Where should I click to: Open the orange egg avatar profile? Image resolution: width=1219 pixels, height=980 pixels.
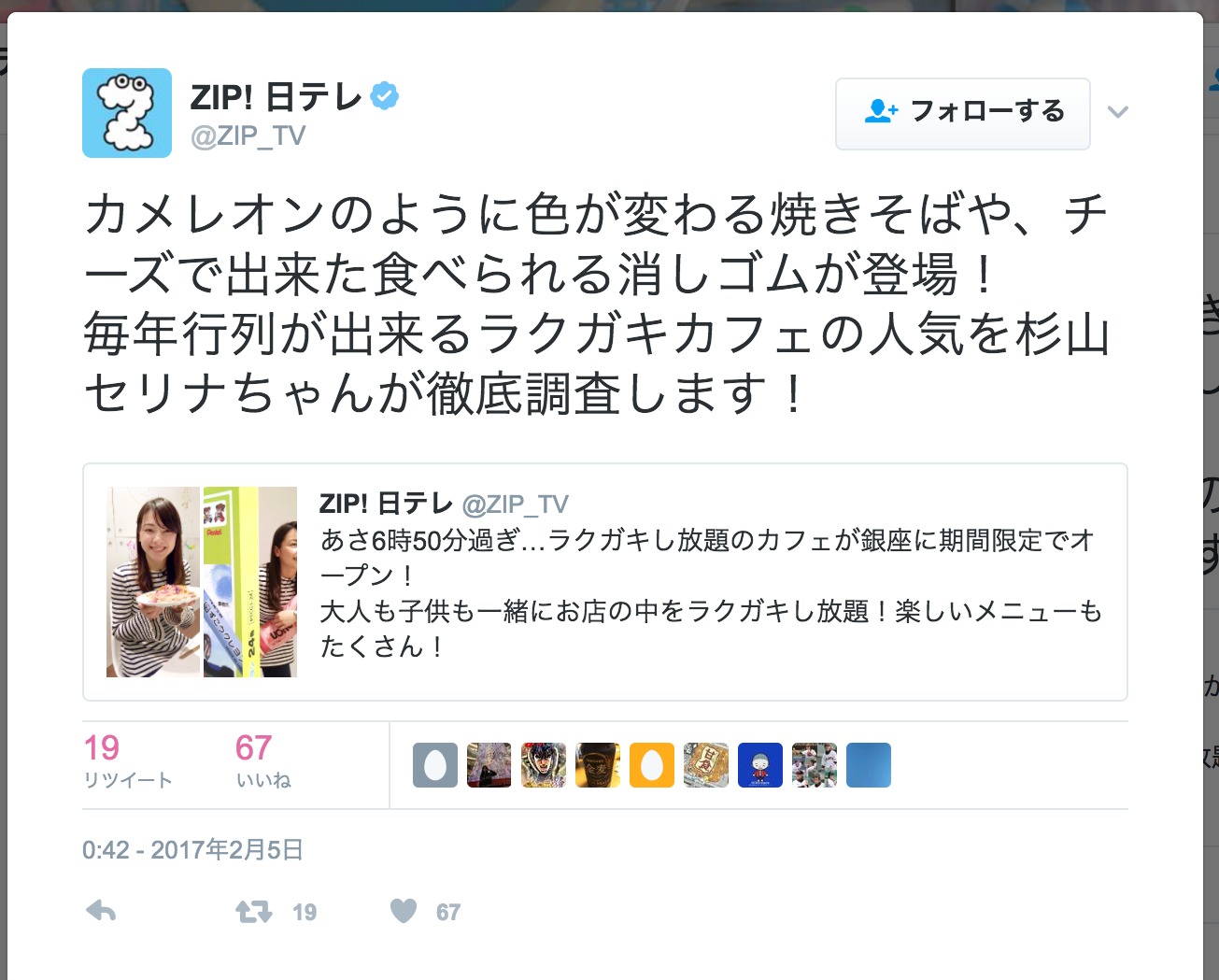point(652,765)
